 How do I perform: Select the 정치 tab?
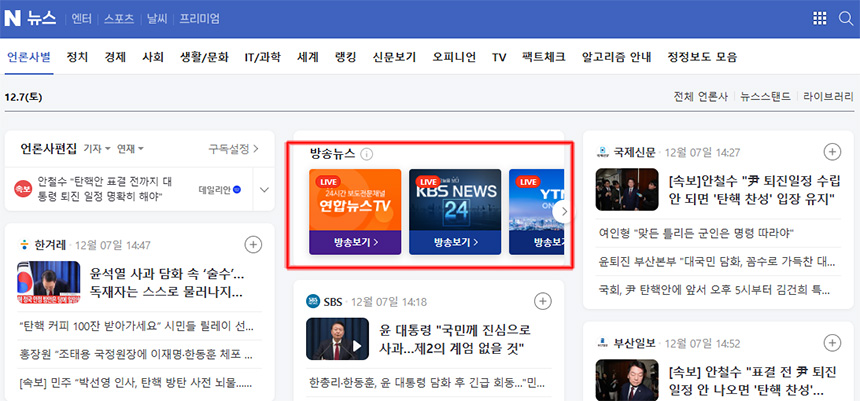click(x=77, y=57)
